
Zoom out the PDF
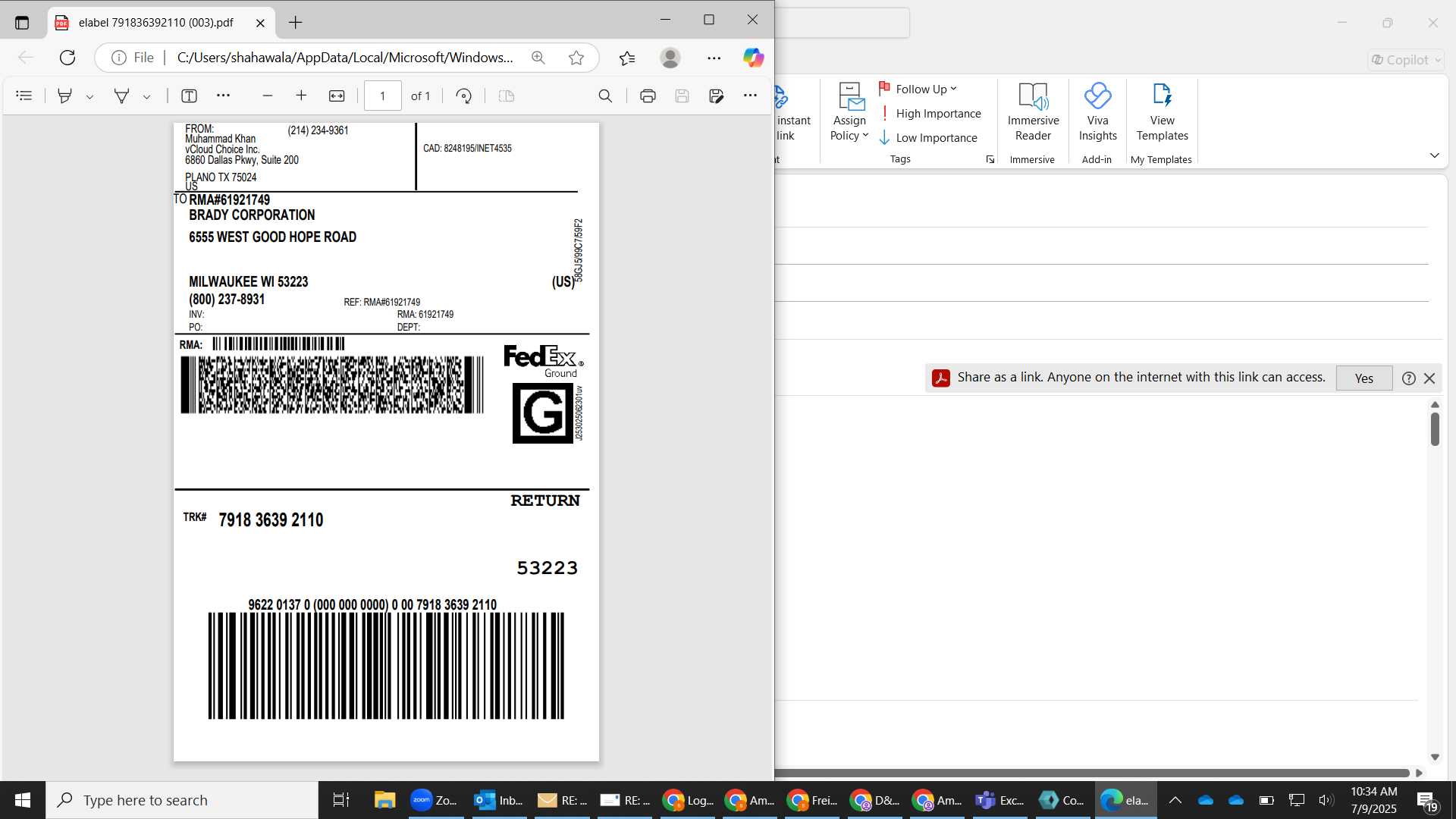point(267,96)
